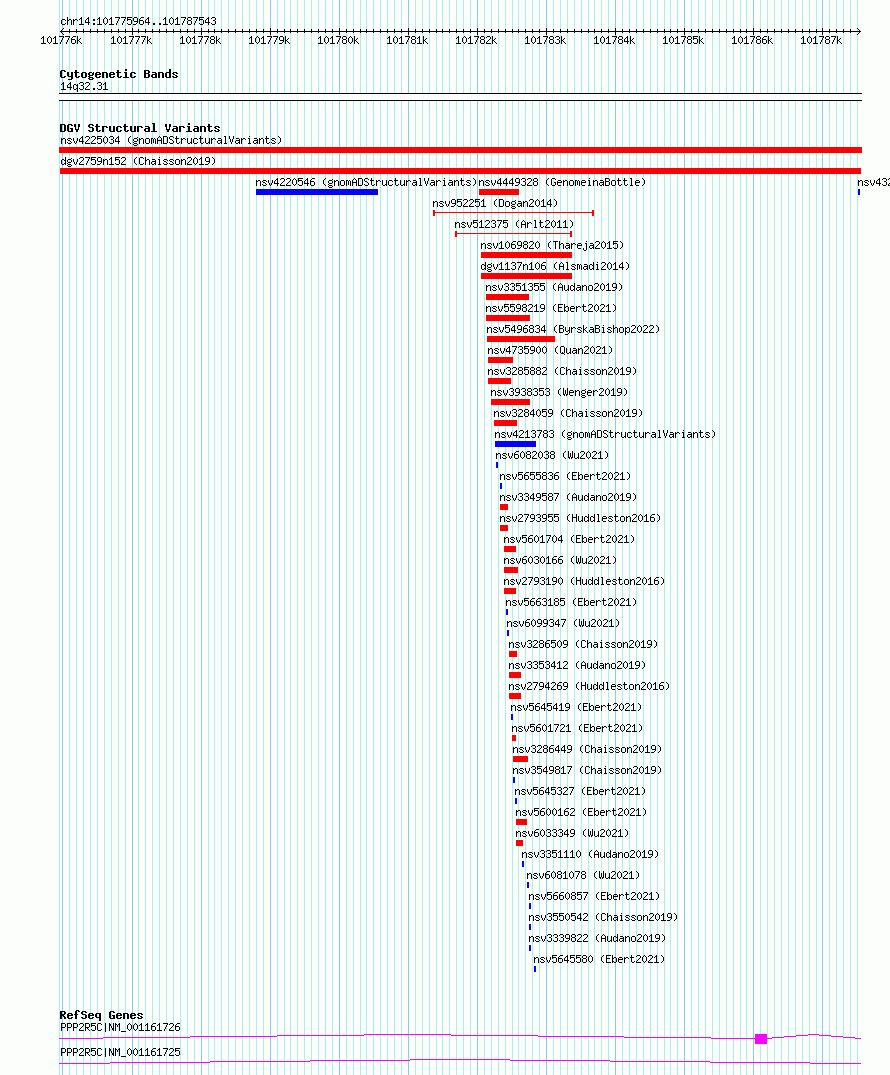The height and width of the screenshot is (1075, 890).
Task: Click nsv6033349 (Wu2021) label
Action: coord(573,834)
